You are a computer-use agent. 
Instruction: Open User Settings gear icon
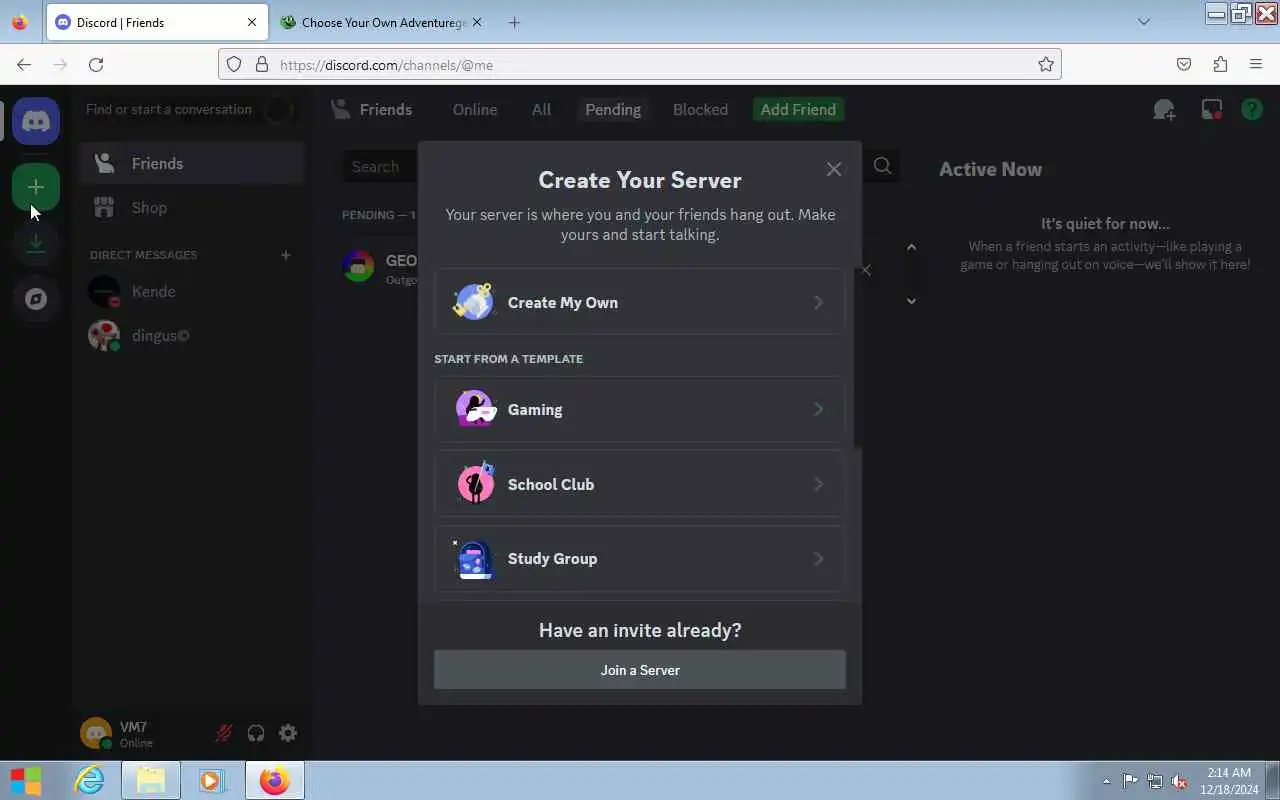coord(288,733)
